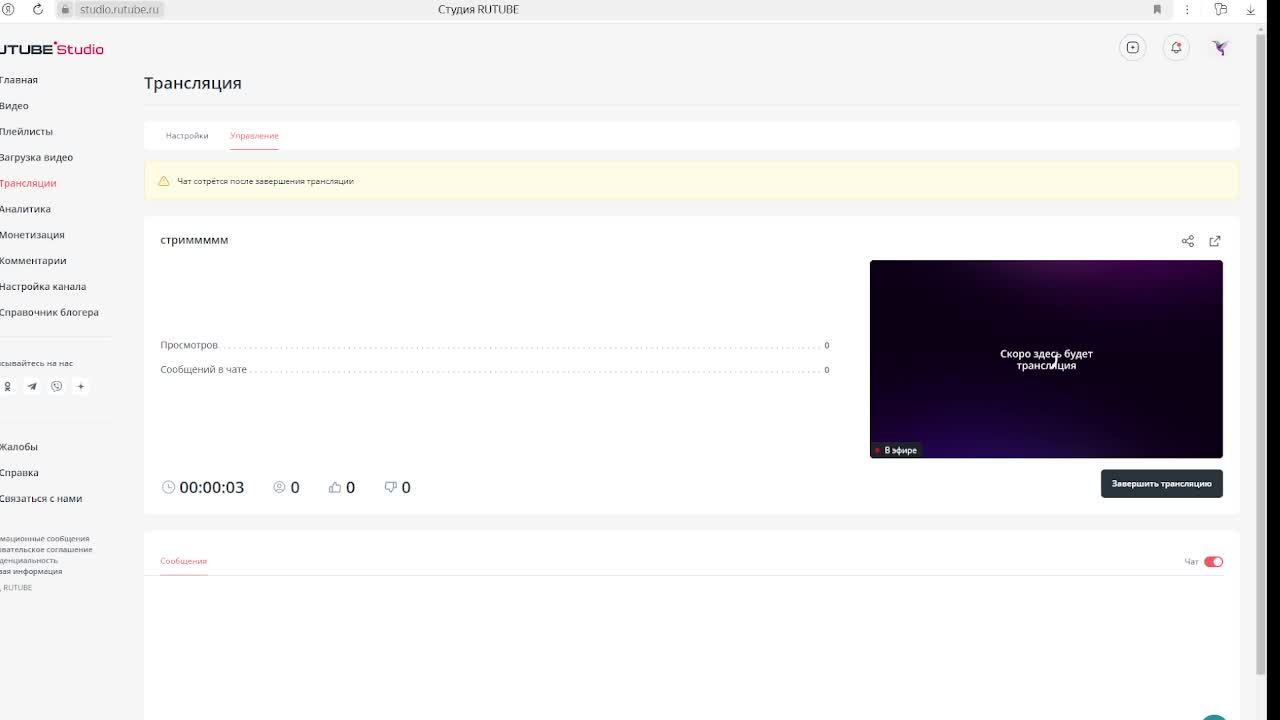Open Комментарии in sidebar
The image size is (1280, 720).
point(33,261)
